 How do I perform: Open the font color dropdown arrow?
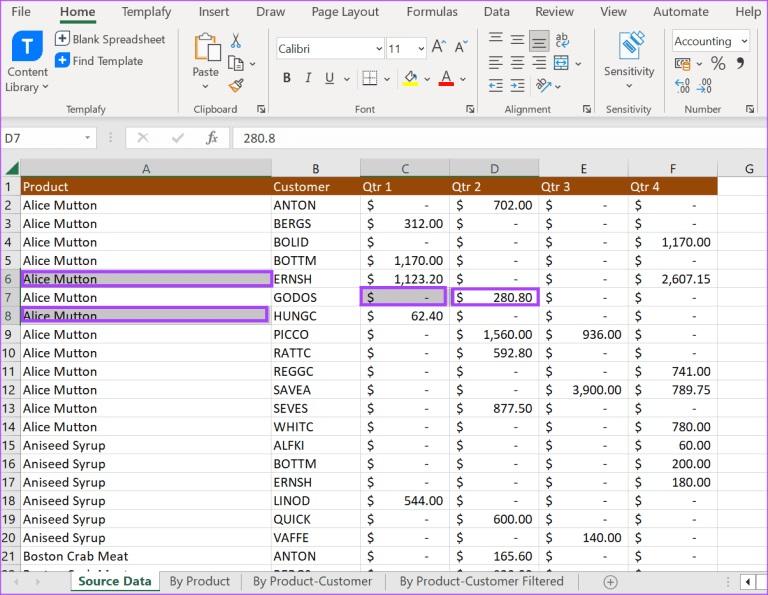pyautogui.click(x=463, y=79)
